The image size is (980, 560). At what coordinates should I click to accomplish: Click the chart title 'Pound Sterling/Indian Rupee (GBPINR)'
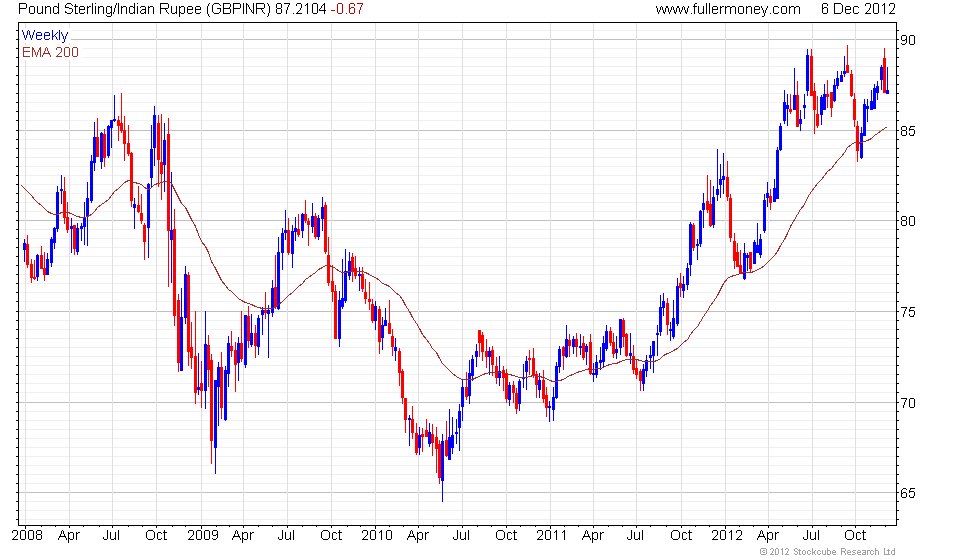[x=144, y=9]
